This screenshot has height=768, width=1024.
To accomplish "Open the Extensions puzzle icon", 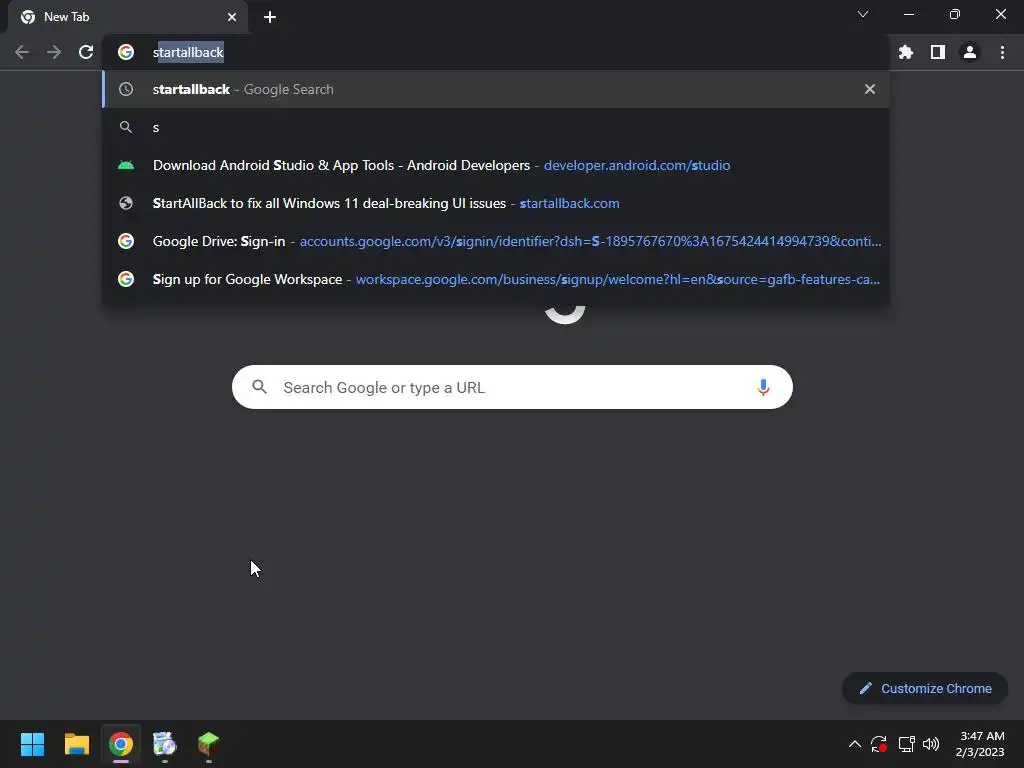I will click(x=906, y=52).
